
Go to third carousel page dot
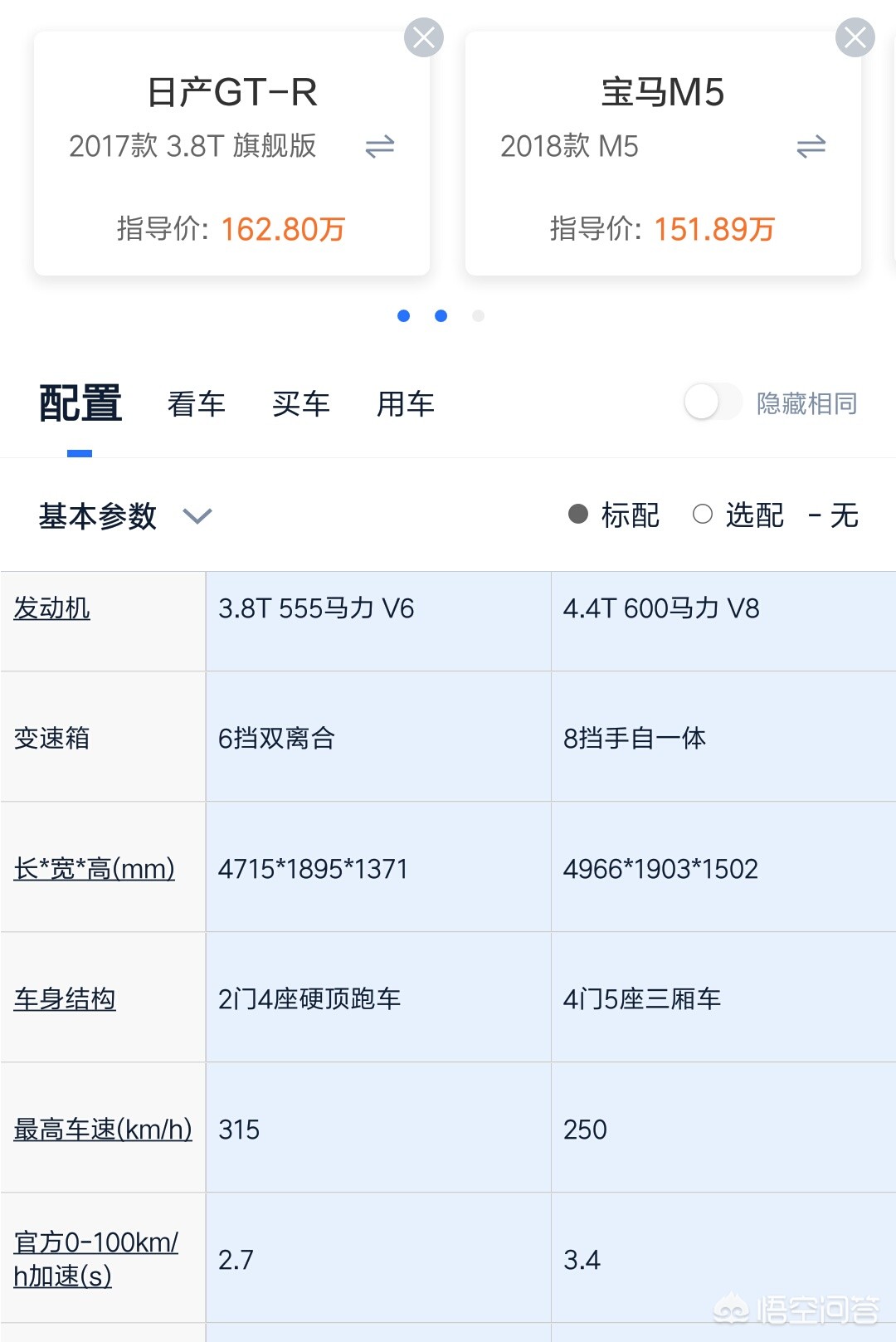pyautogui.click(x=478, y=315)
